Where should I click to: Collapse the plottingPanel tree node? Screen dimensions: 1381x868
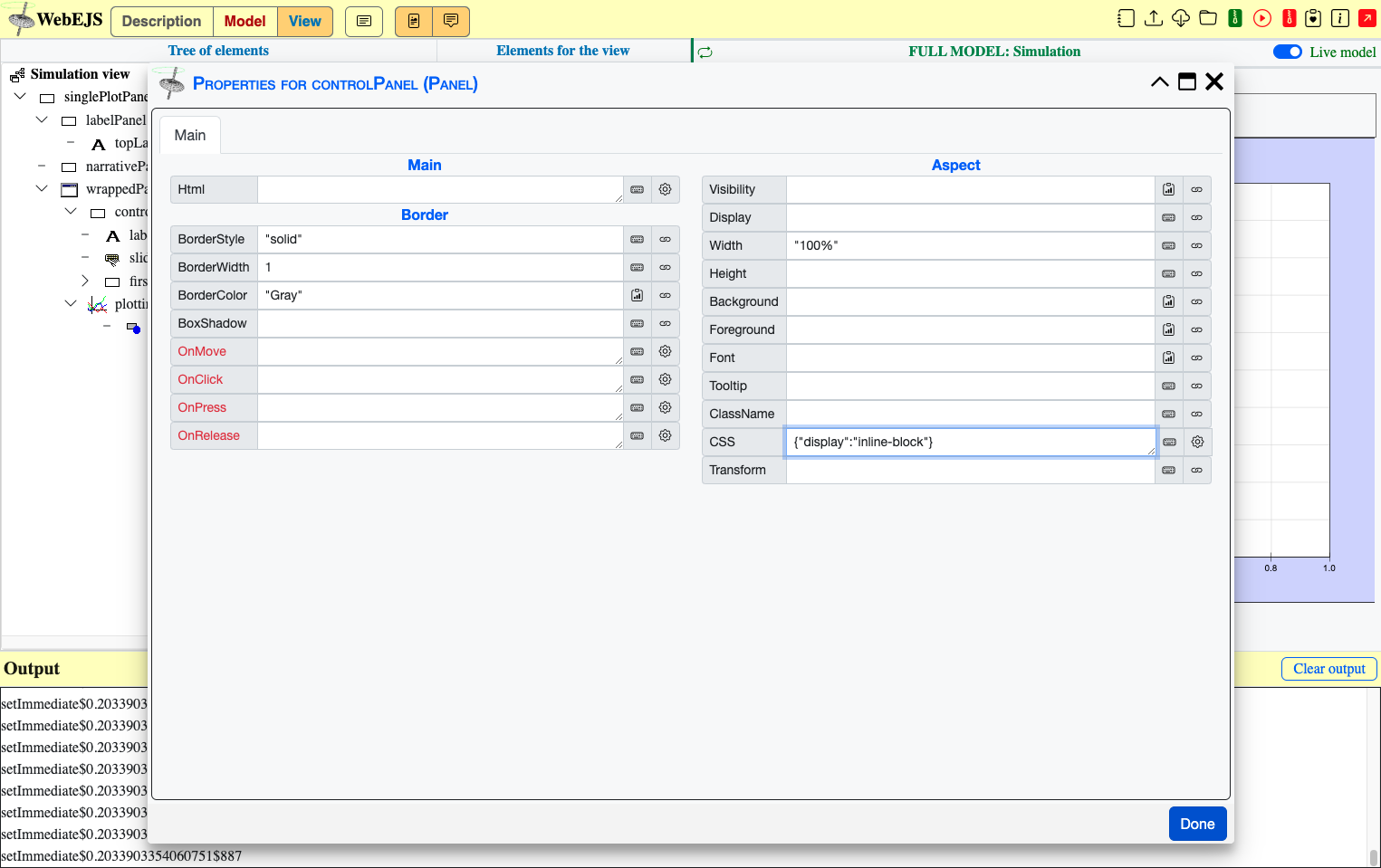(x=71, y=303)
